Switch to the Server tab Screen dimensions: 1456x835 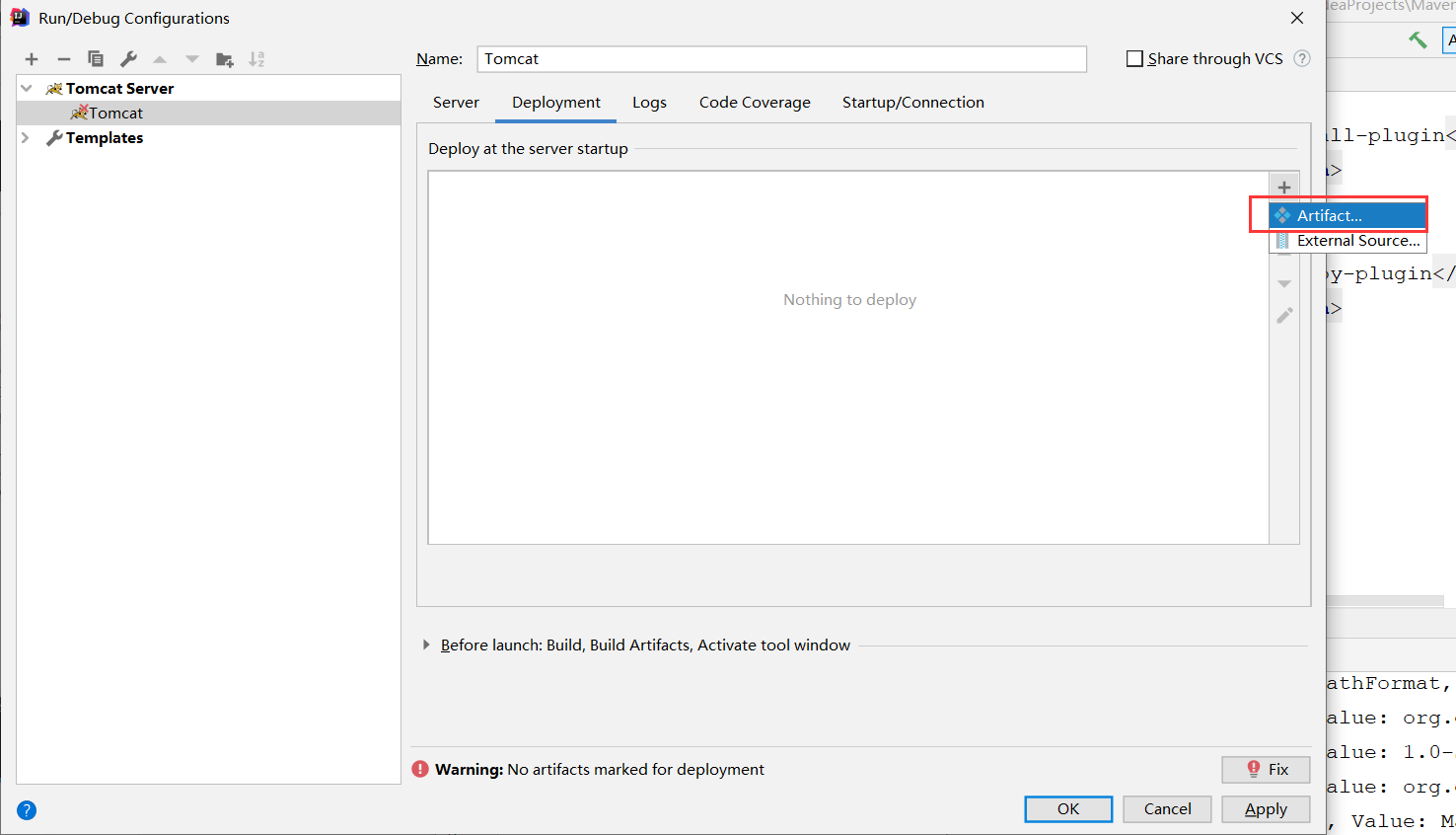coord(456,103)
